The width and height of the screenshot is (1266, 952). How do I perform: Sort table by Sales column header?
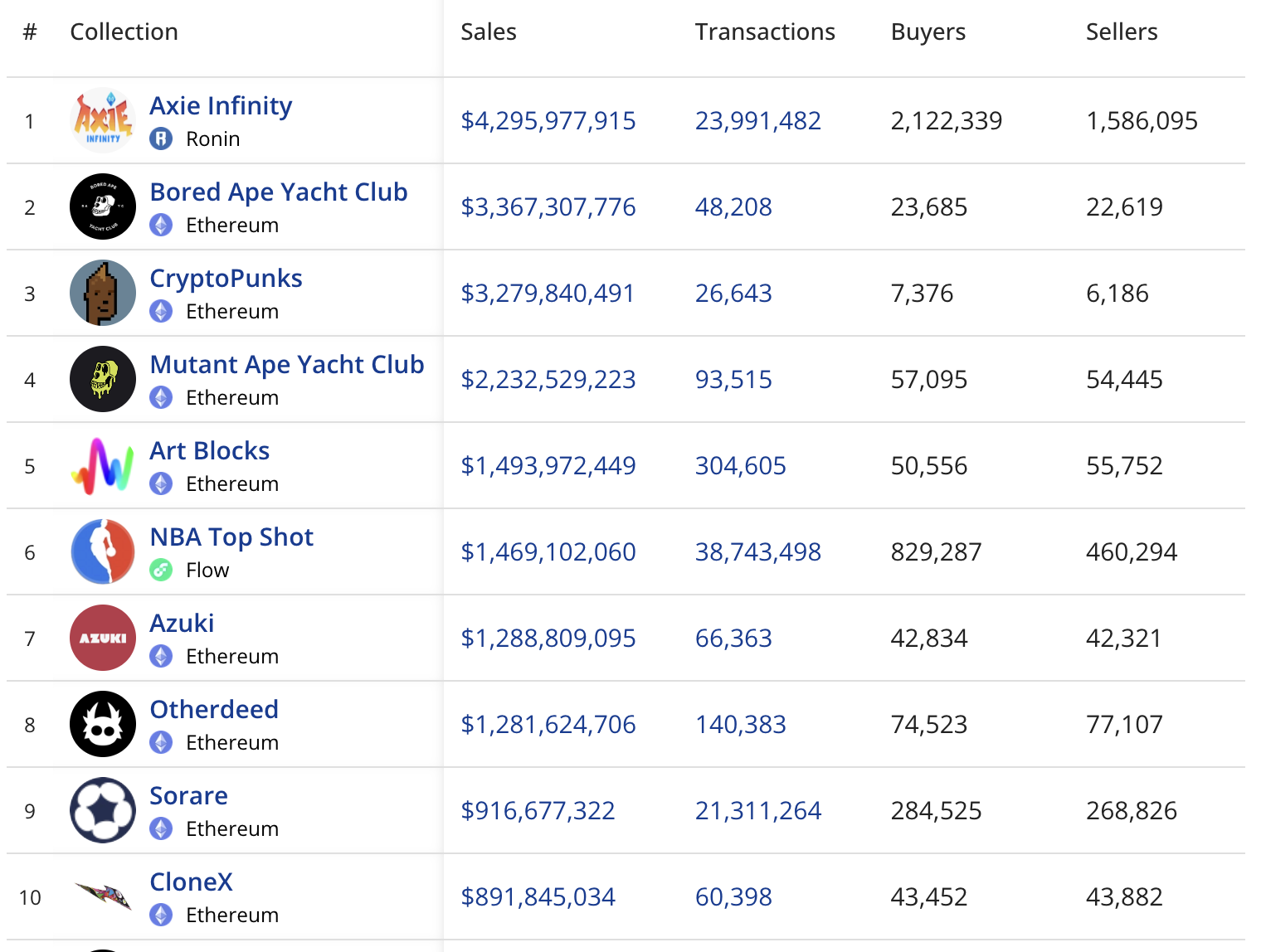(488, 32)
